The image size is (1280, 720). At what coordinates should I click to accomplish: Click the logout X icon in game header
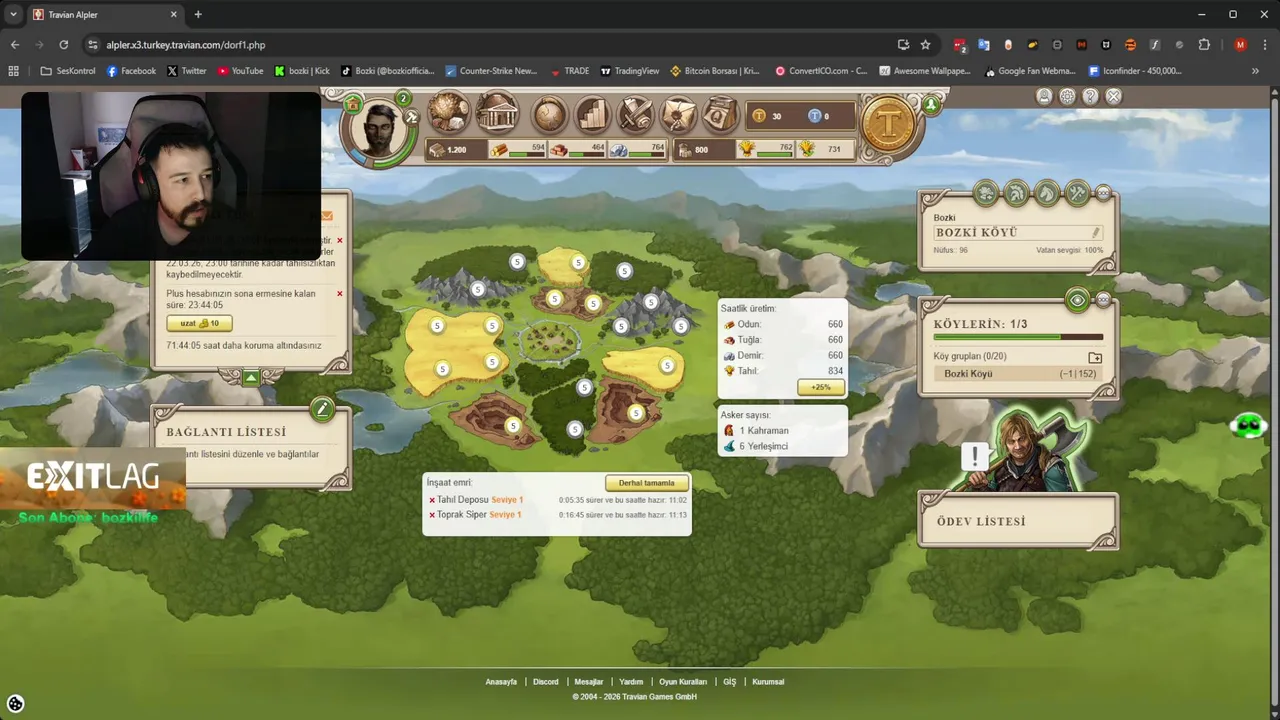click(x=1113, y=96)
